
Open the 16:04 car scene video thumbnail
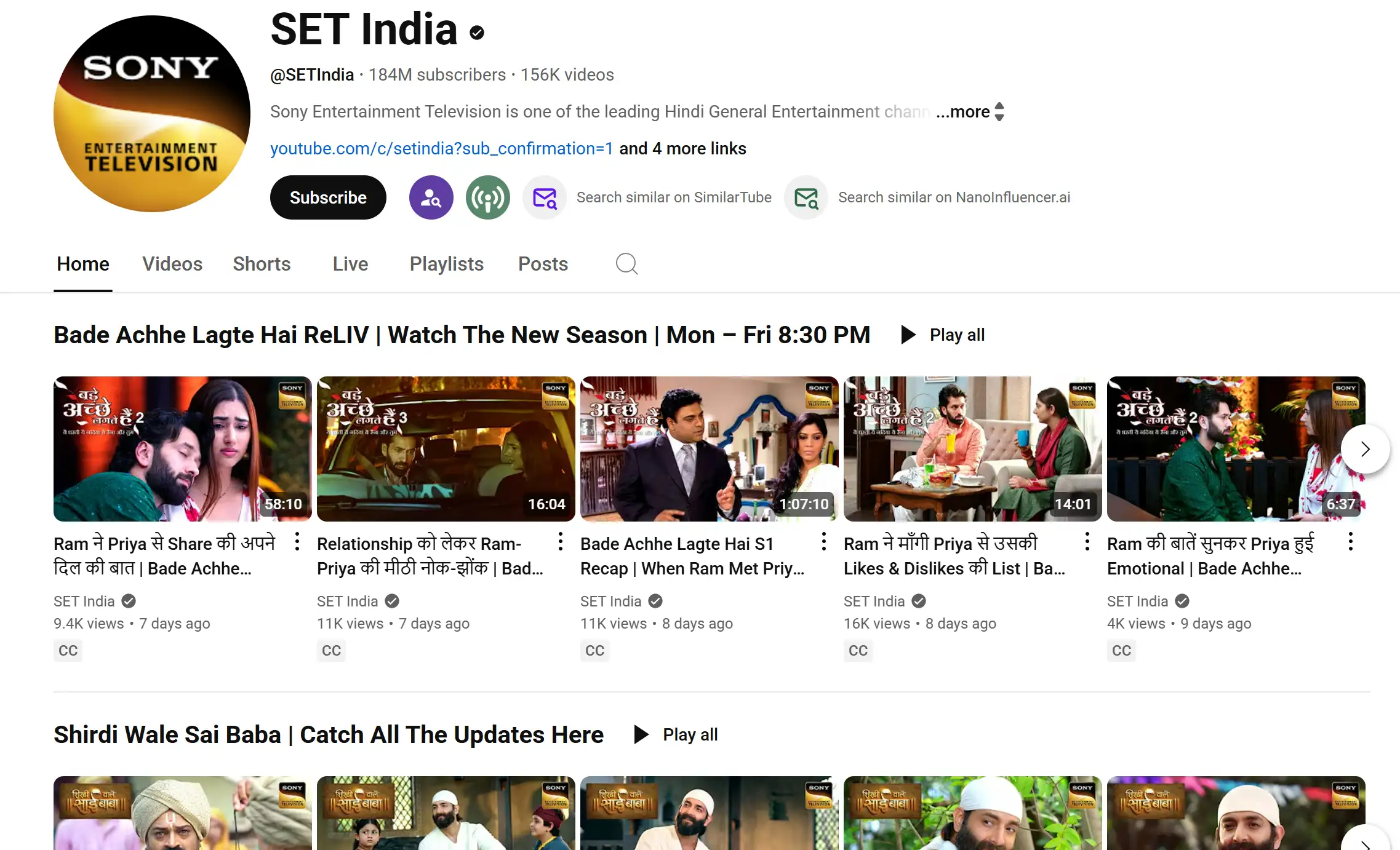coord(446,449)
